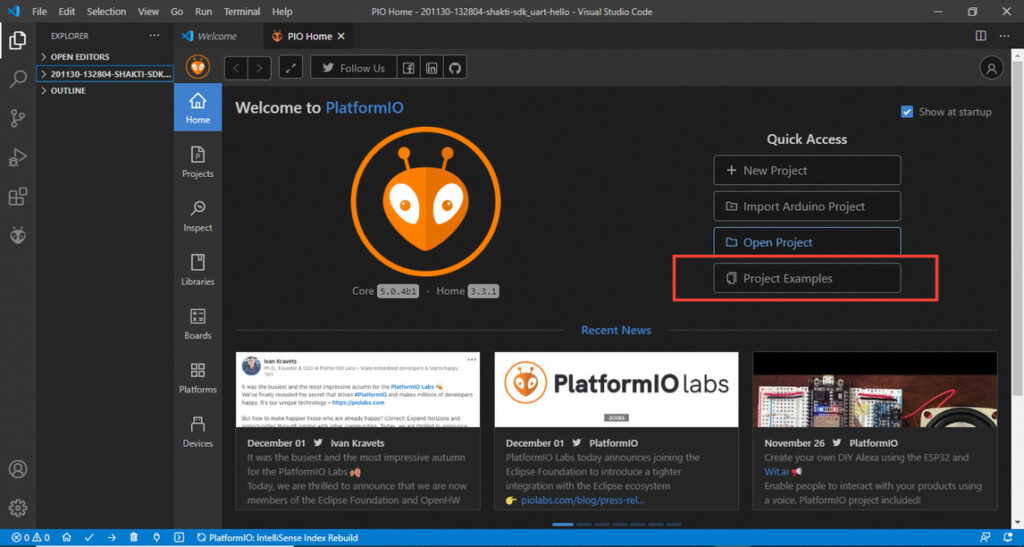The image size is (1024, 547).
Task: Click the PlatformIO Clean trash icon in status bar
Action: (134, 538)
